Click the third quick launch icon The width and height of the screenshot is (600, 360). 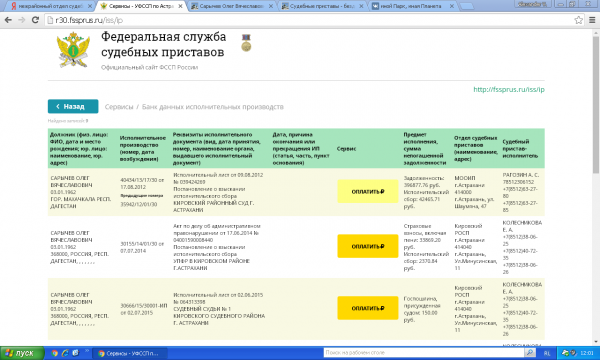point(75,353)
